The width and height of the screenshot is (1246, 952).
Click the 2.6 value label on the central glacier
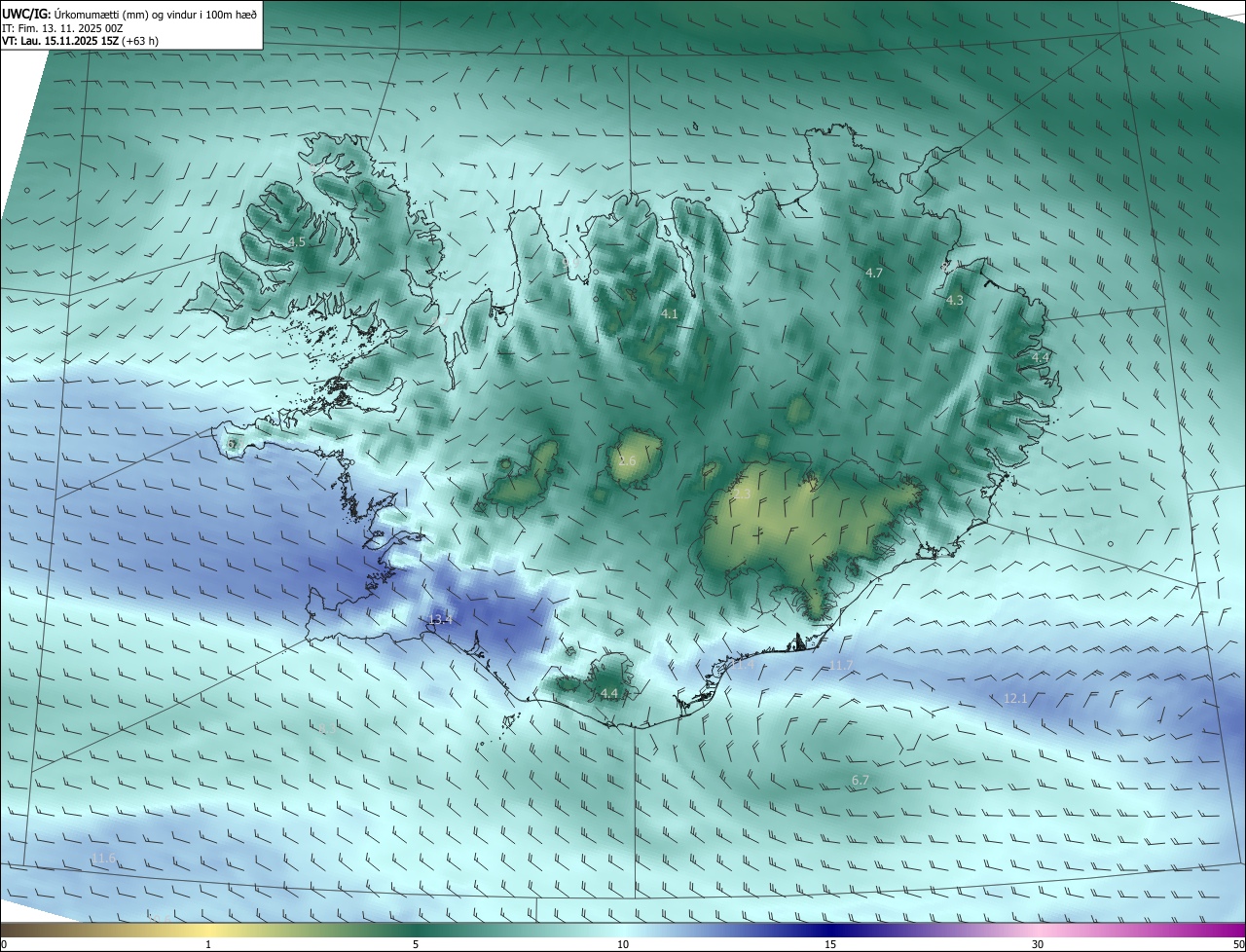626,460
